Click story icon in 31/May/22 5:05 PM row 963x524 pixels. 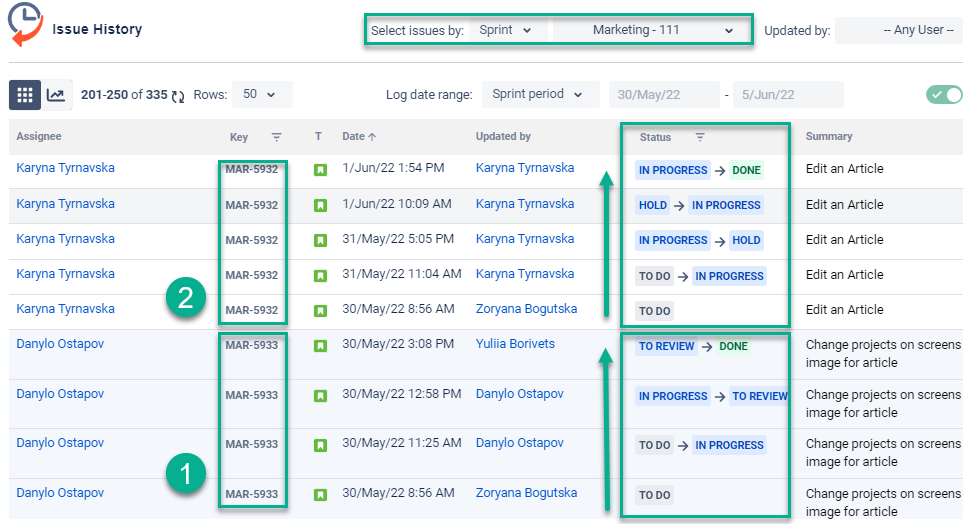click(x=320, y=241)
